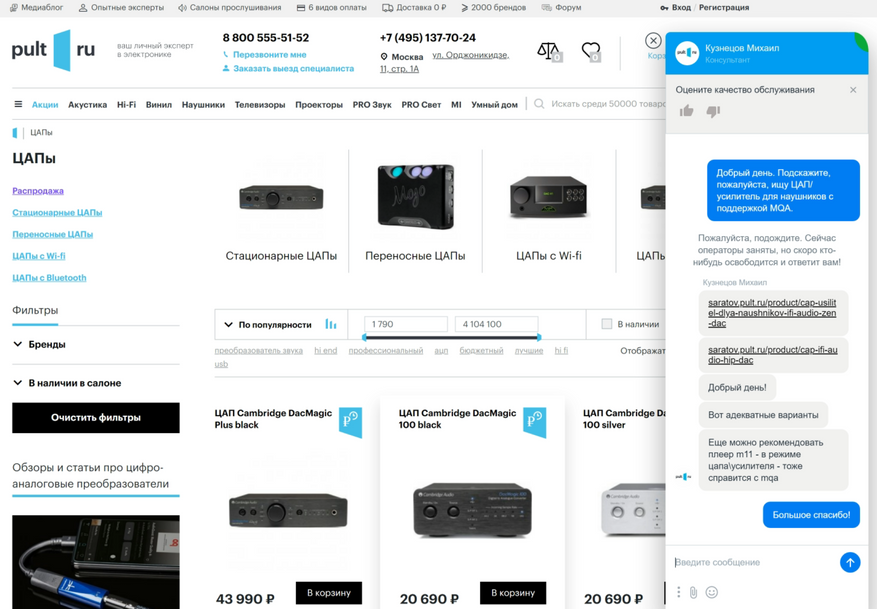Click the right price slider handle
The image size is (877, 609).
(539, 337)
